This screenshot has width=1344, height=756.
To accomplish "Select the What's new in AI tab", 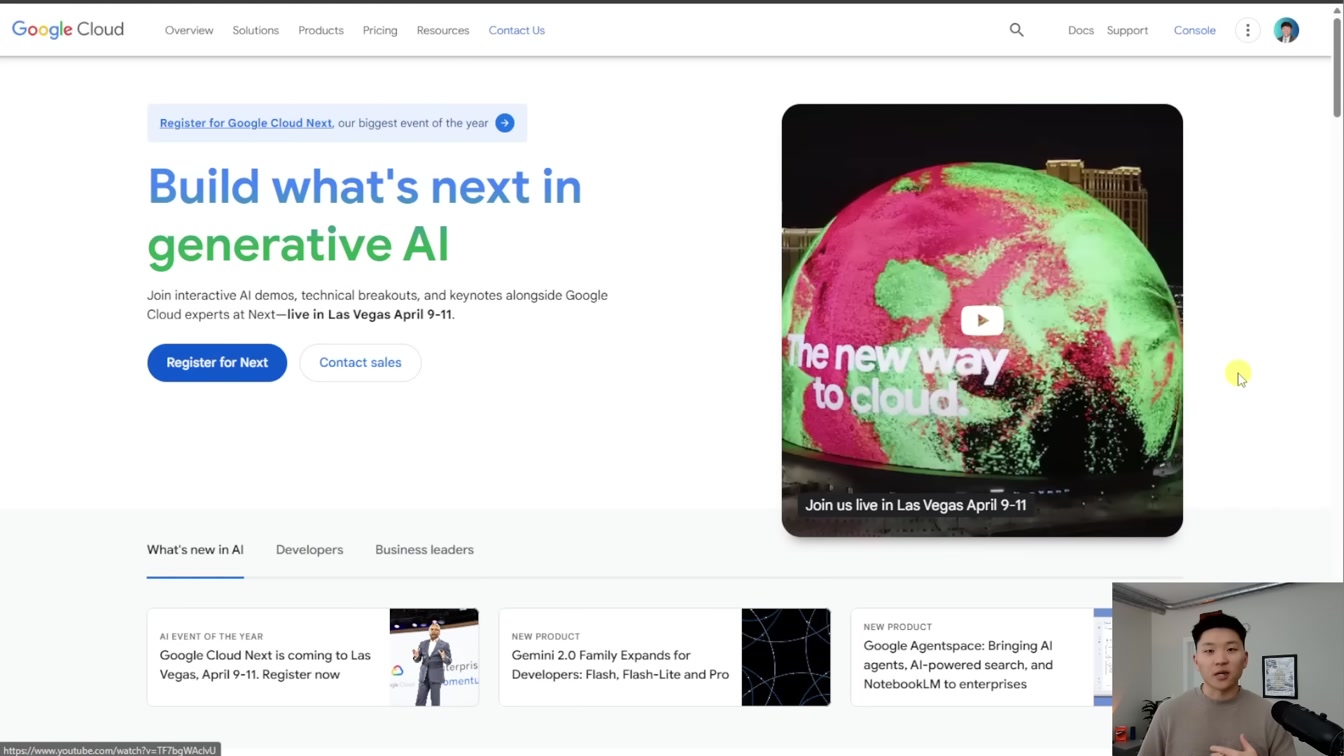I will click(195, 550).
